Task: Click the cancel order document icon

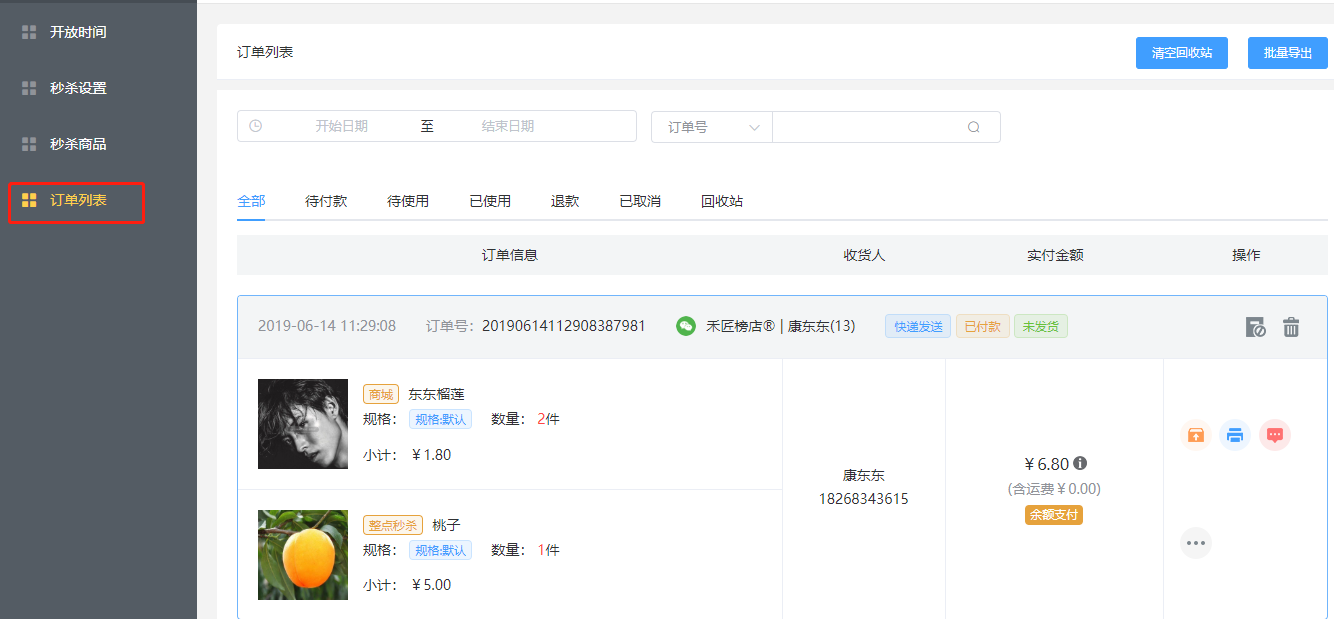Action: [1255, 327]
